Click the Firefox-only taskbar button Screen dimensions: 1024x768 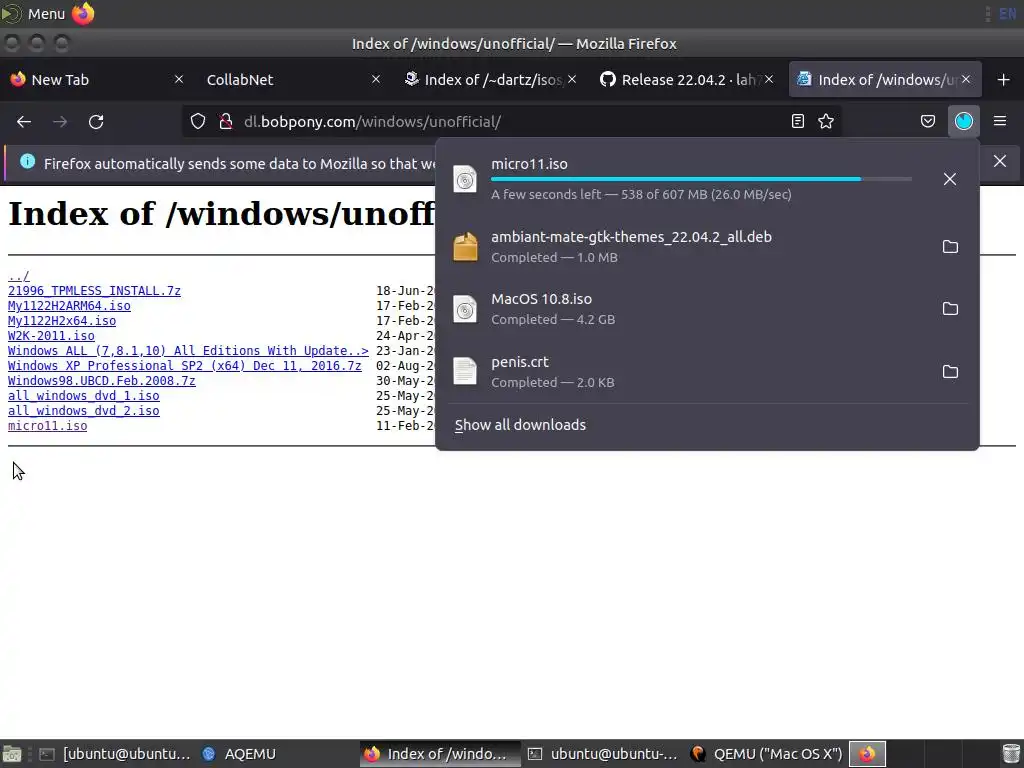[x=867, y=754]
